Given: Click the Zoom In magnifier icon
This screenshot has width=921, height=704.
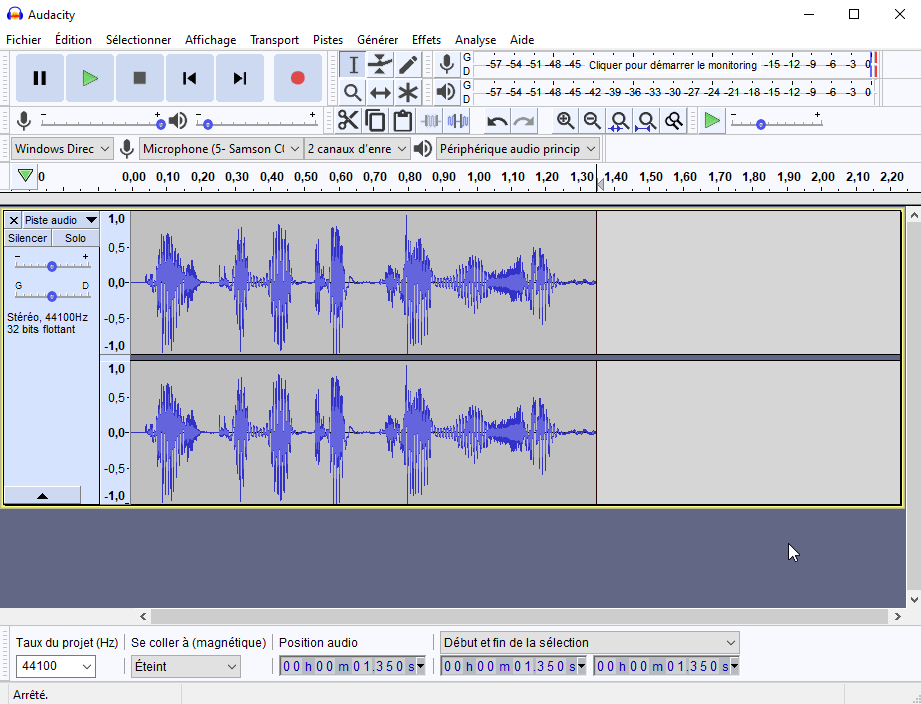Looking at the screenshot, I should pos(565,121).
